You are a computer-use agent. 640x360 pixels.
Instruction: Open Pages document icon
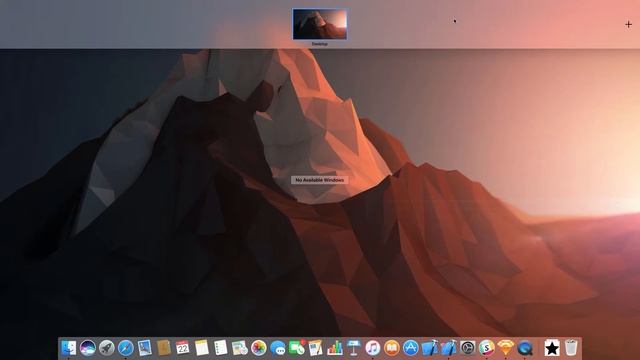[x=316, y=348]
